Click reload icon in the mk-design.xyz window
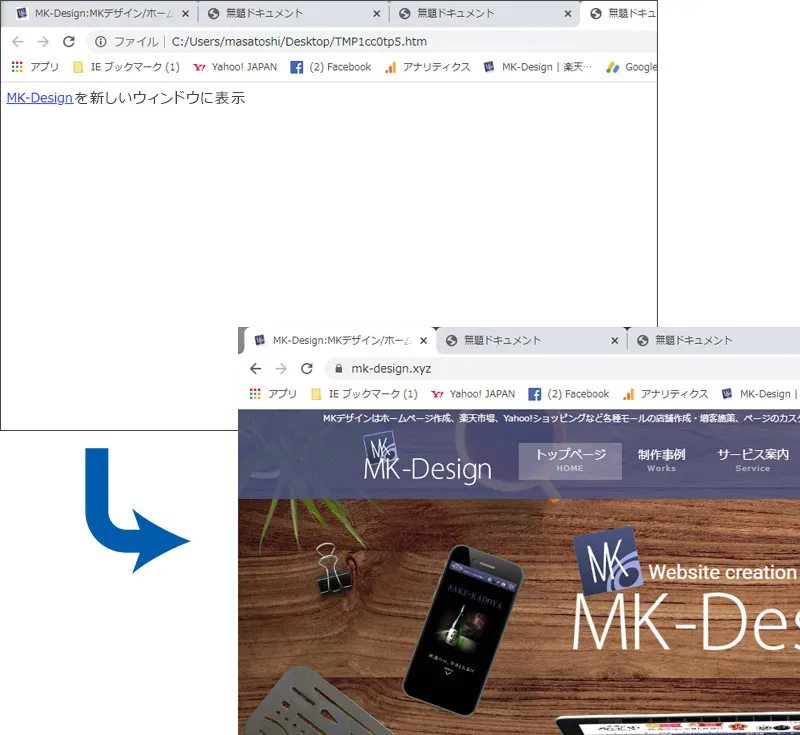 pyautogui.click(x=307, y=368)
